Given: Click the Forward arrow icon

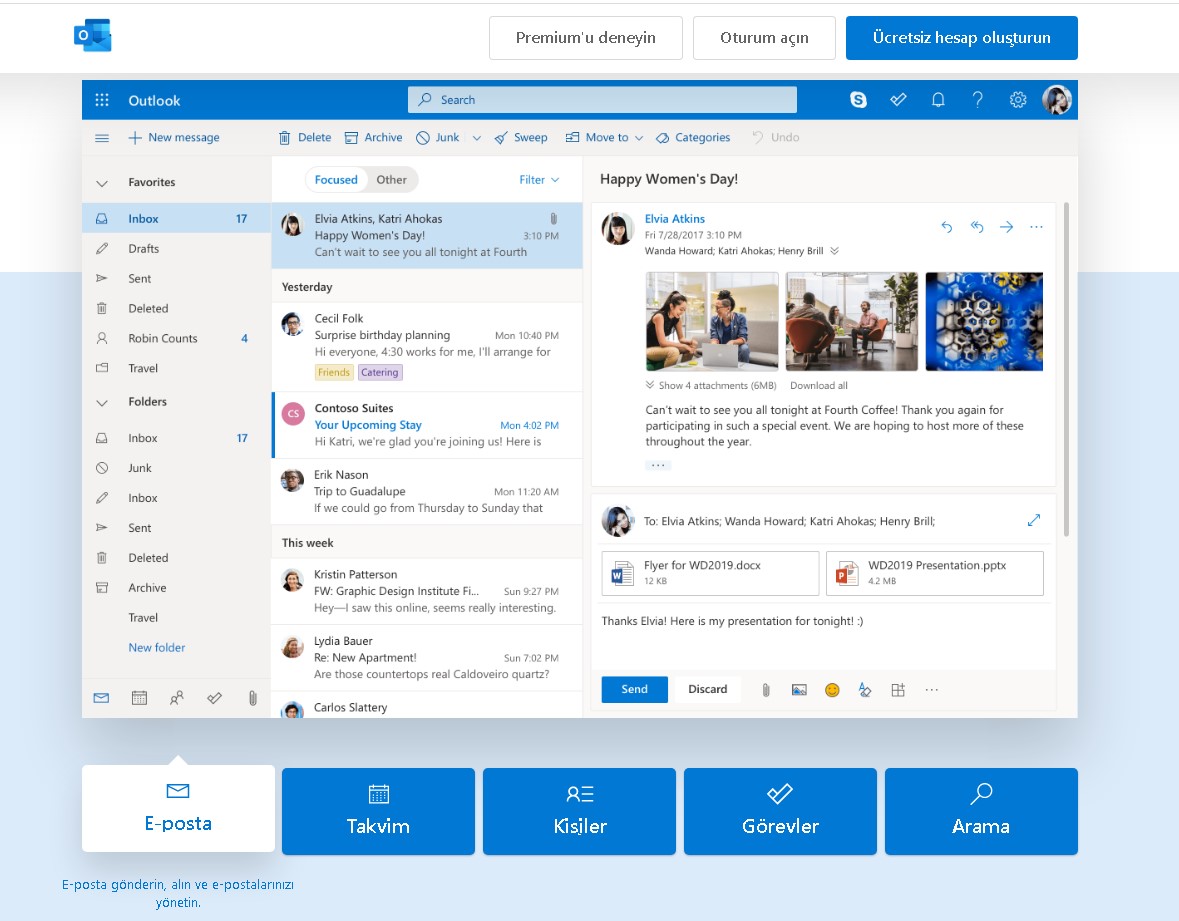Looking at the screenshot, I should tap(1006, 226).
